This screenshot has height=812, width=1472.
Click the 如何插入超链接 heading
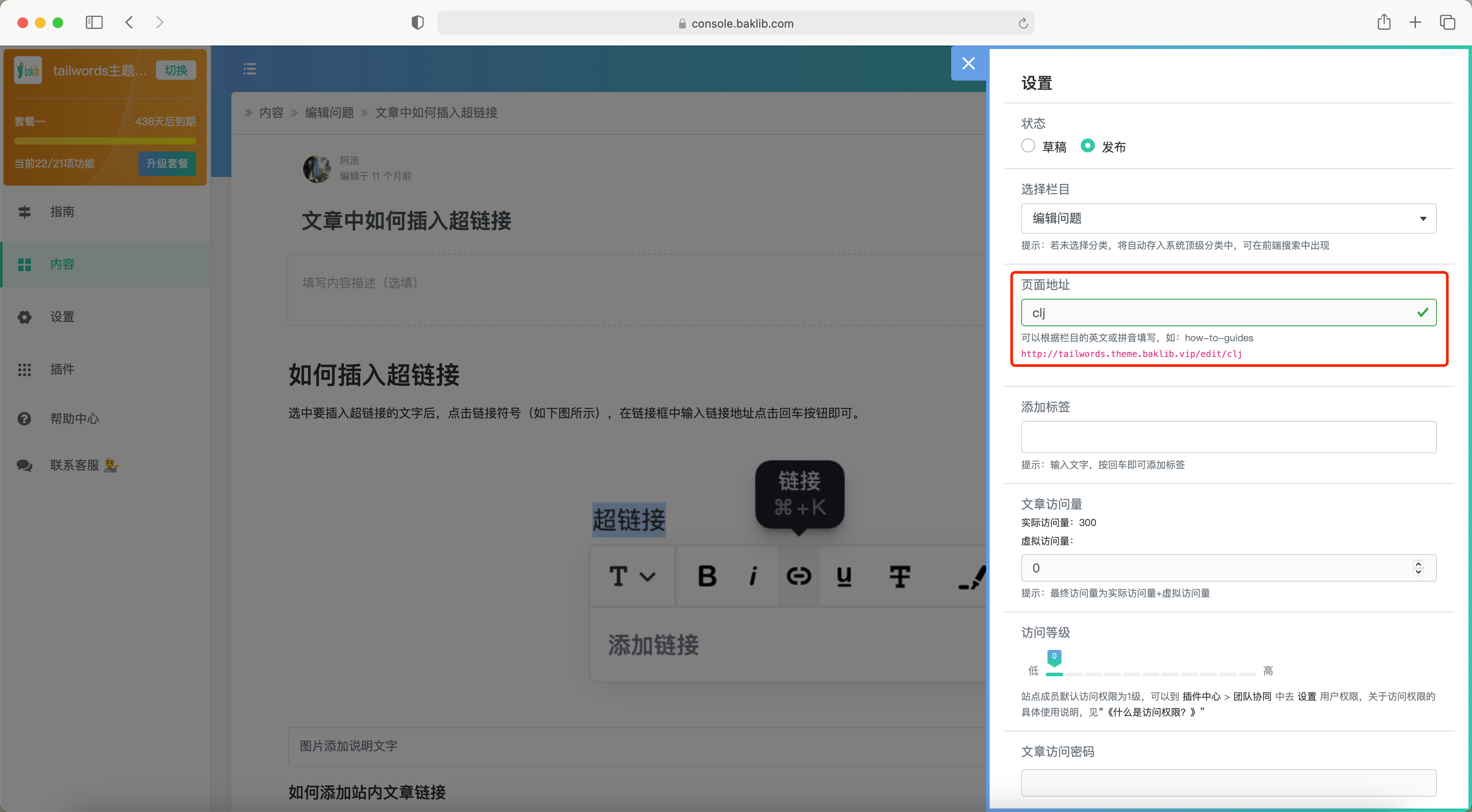(374, 375)
